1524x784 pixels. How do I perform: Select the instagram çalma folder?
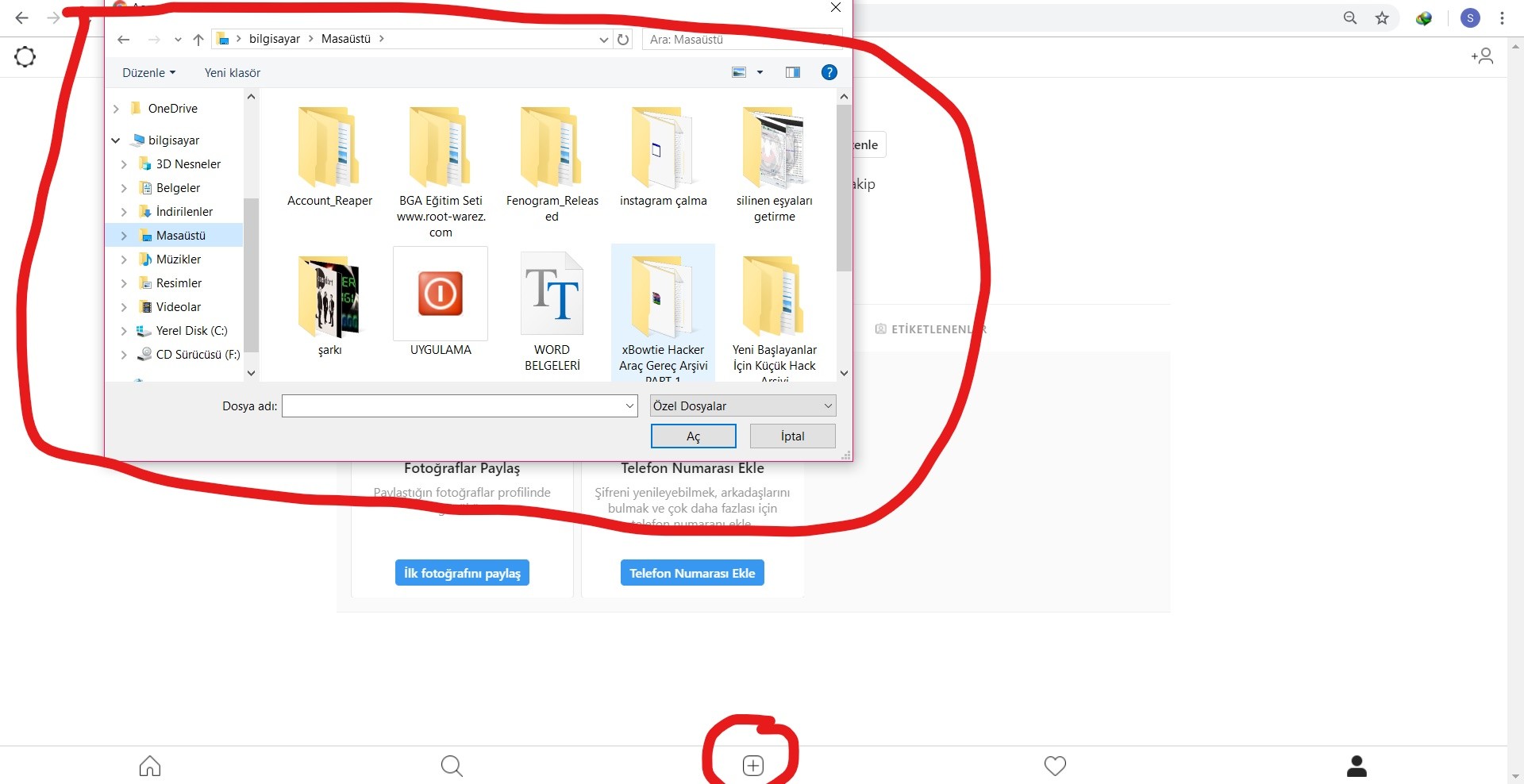(x=663, y=157)
